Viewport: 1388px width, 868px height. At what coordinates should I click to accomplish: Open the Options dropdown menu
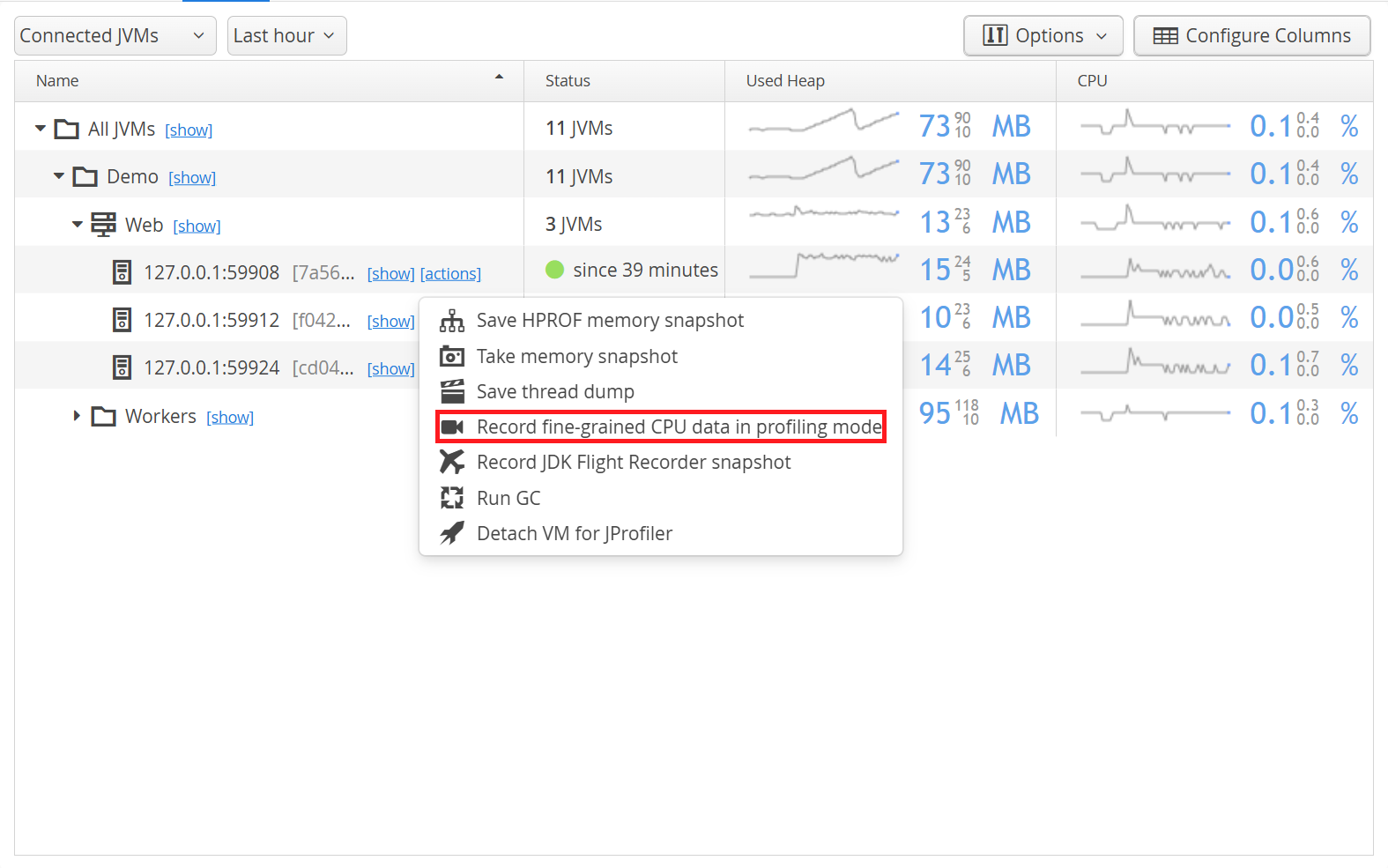pyautogui.click(x=1043, y=36)
